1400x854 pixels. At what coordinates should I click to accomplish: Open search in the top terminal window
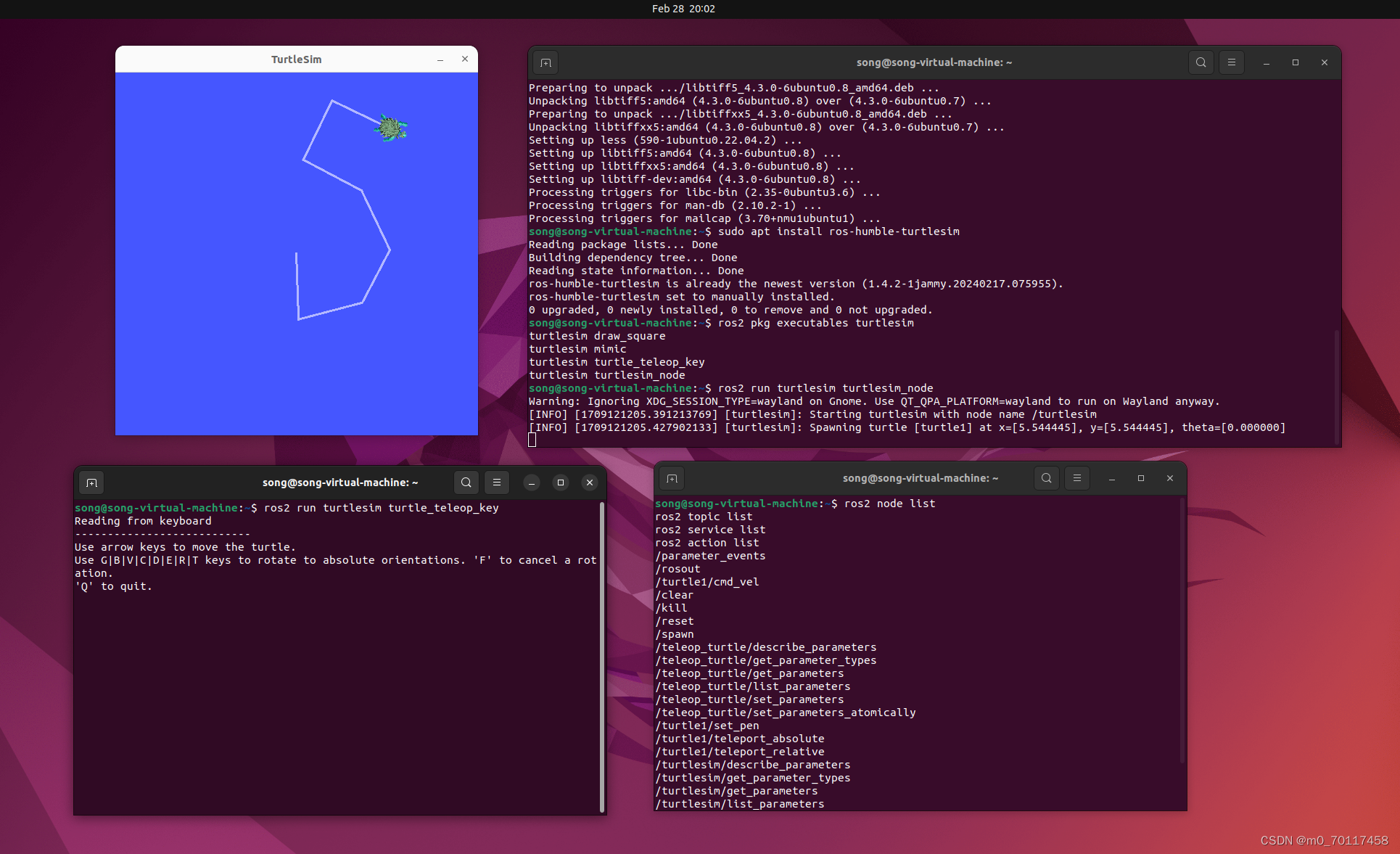1201,62
